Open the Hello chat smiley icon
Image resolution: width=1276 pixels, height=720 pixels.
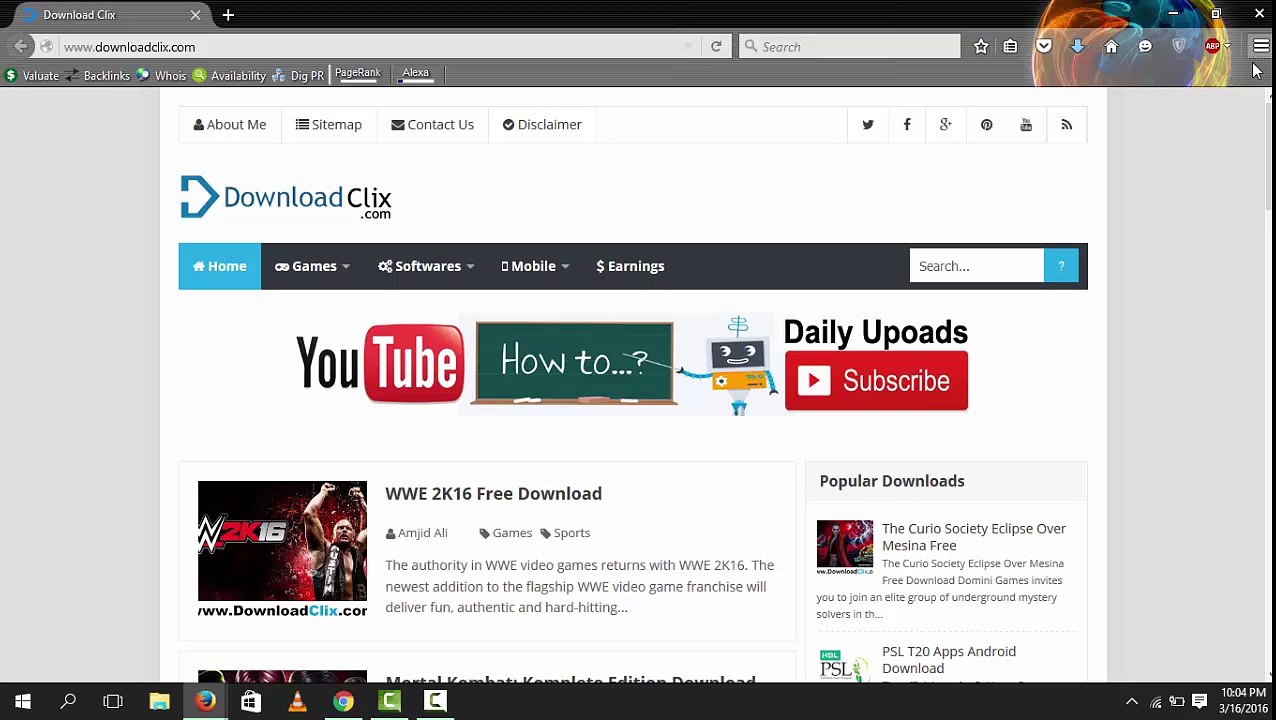click(x=1145, y=47)
